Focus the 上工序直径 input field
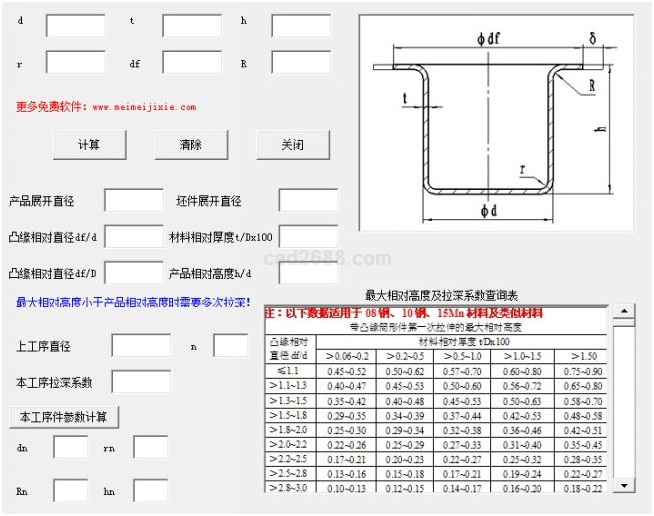 (x=141, y=346)
